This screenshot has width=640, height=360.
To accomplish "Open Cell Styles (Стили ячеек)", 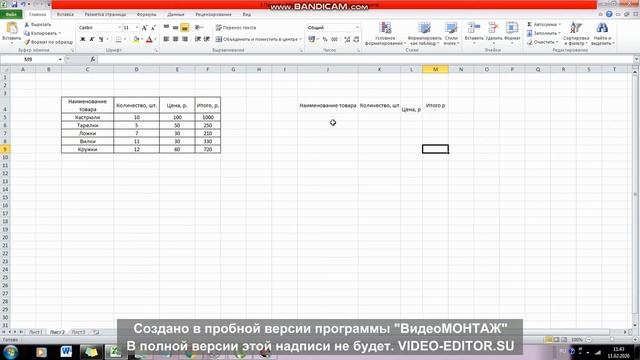I will click(451, 33).
